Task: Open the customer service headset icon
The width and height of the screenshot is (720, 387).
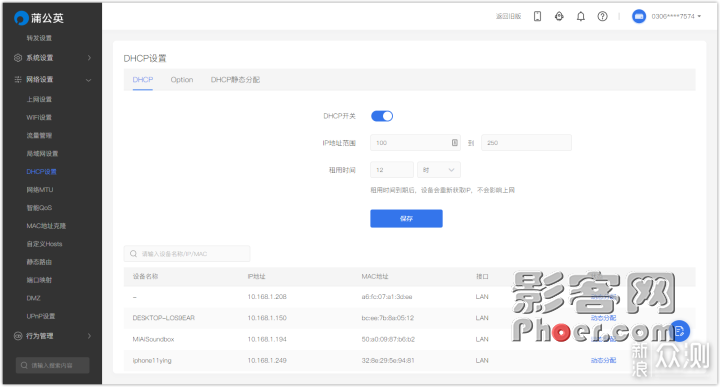Action: 559,17
